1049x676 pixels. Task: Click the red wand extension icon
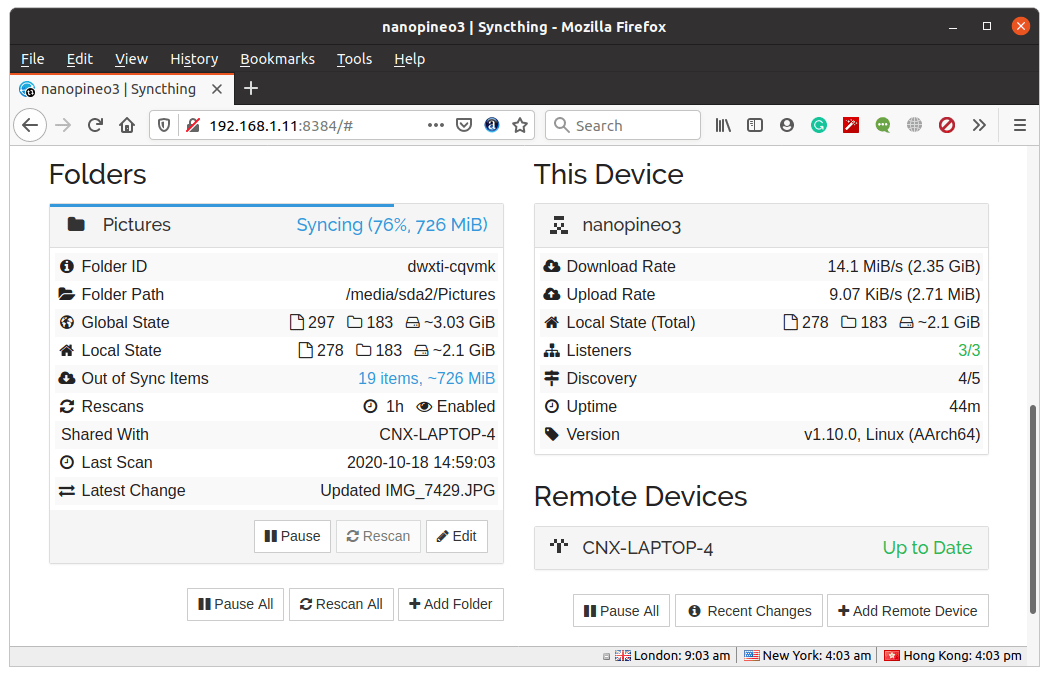coord(851,125)
